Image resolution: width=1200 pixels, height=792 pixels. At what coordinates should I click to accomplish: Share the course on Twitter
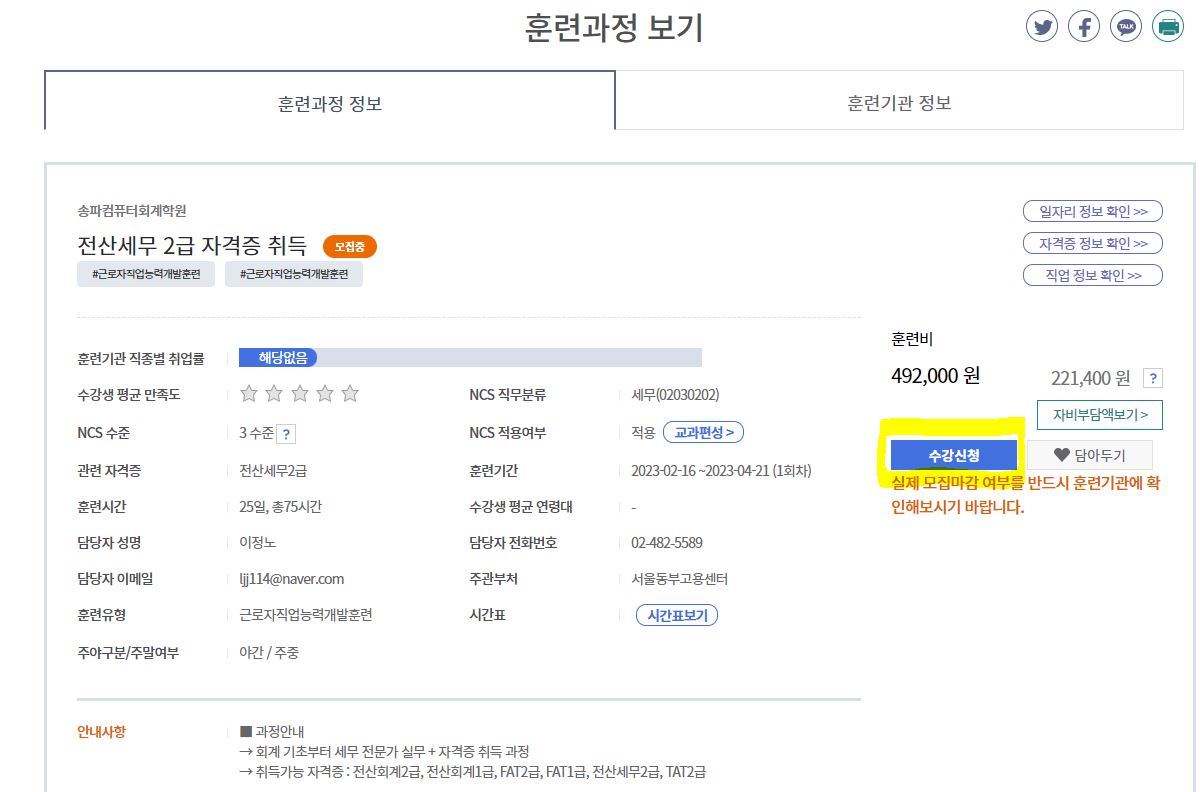click(1042, 26)
